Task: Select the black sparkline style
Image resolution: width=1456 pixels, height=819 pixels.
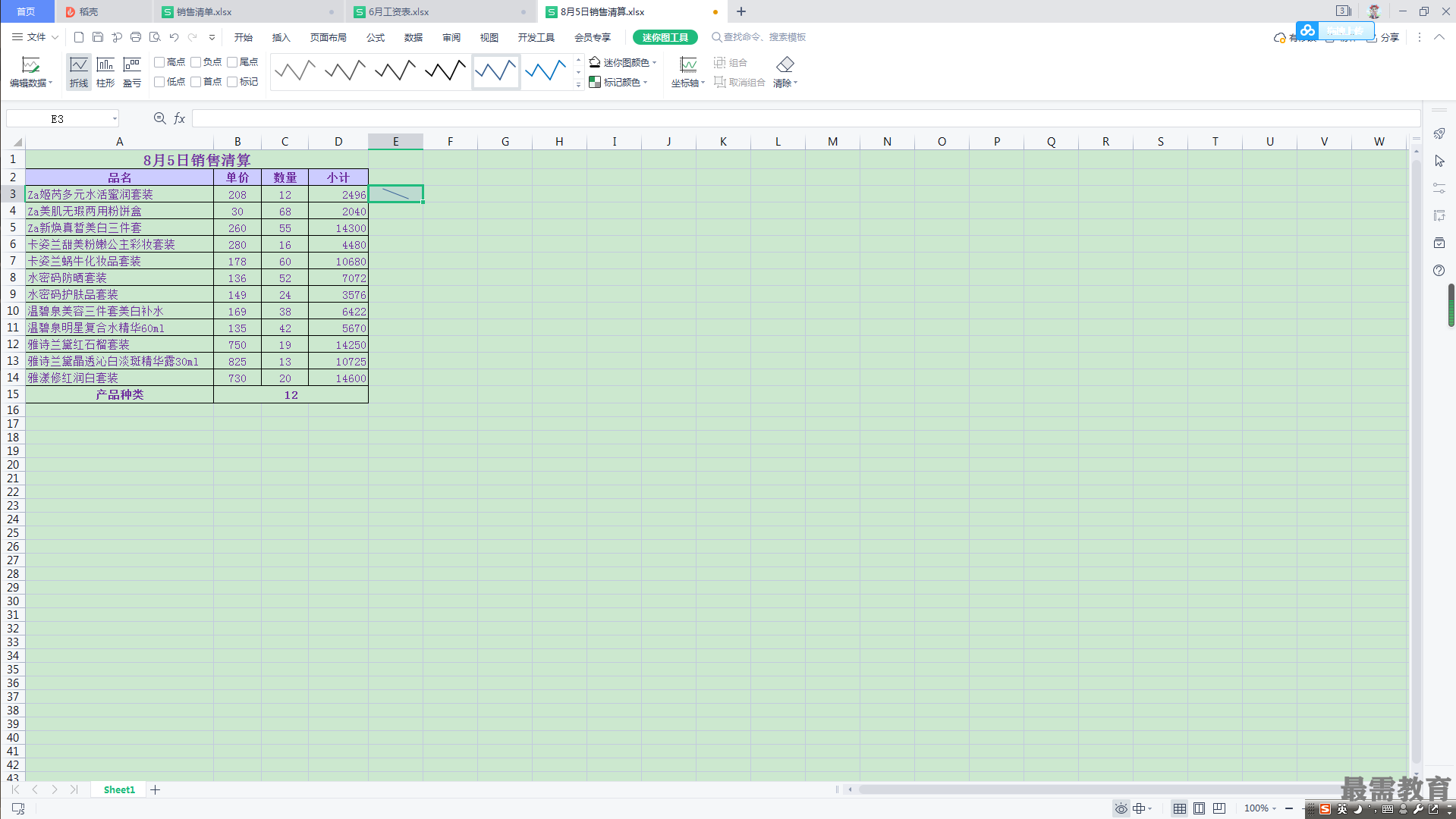Action: pyautogui.click(x=445, y=71)
